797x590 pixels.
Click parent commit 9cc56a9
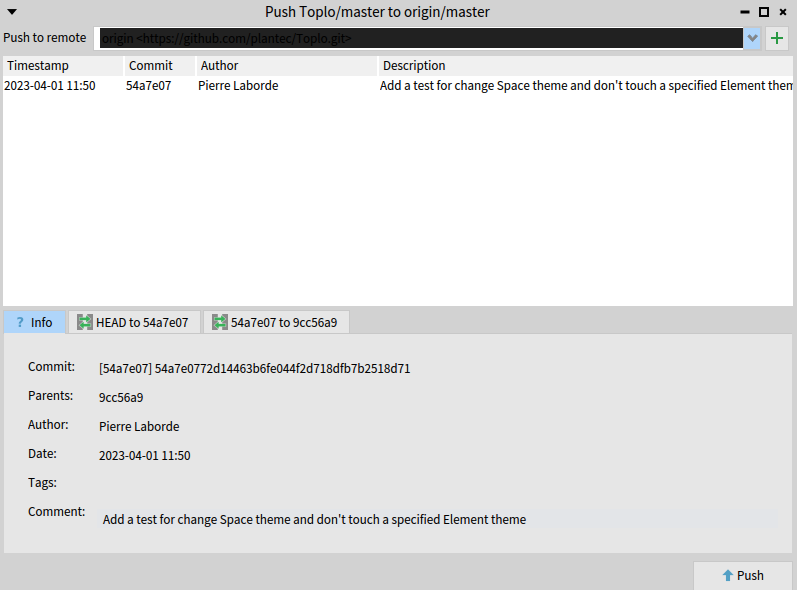[x=121, y=397]
